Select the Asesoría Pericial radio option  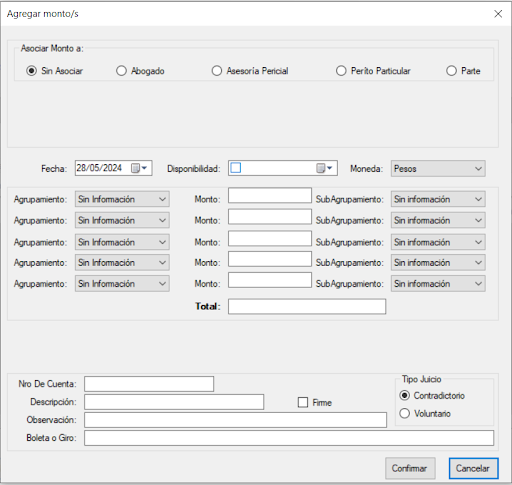pos(217,71)
